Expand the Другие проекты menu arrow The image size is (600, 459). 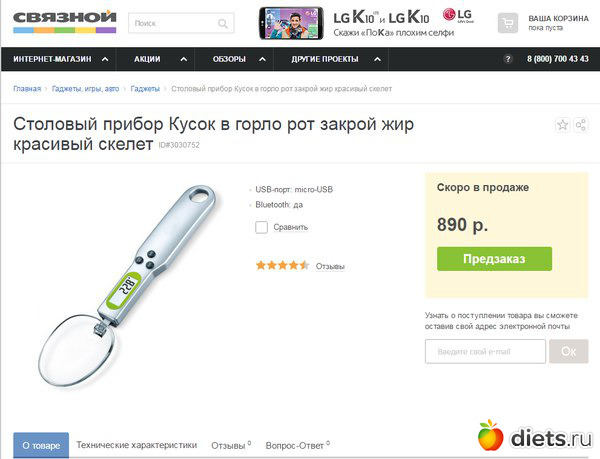[x=377, y=59]
